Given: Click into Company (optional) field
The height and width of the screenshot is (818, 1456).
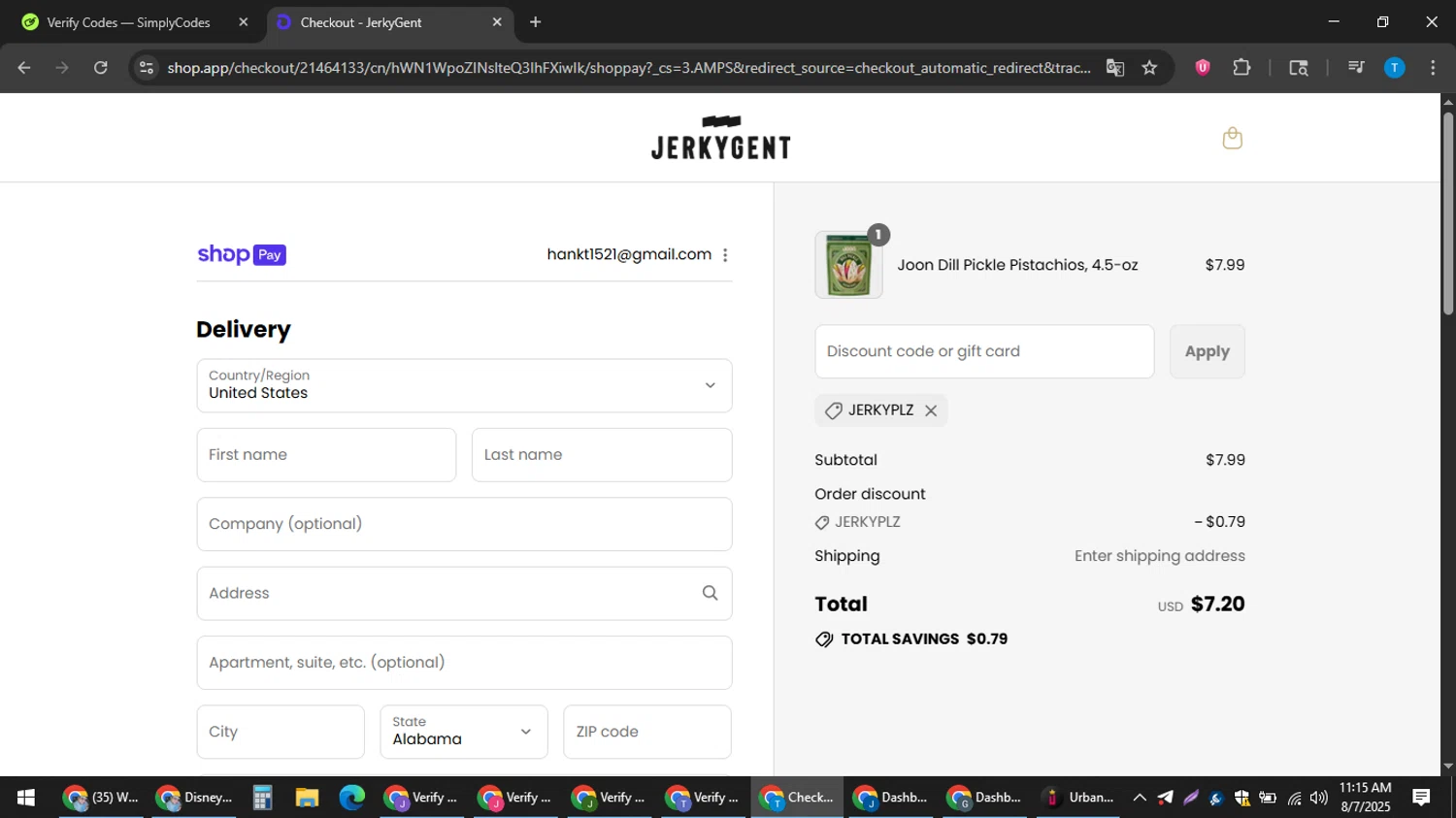Looking at the screenshot, I should tap(464, 524).
